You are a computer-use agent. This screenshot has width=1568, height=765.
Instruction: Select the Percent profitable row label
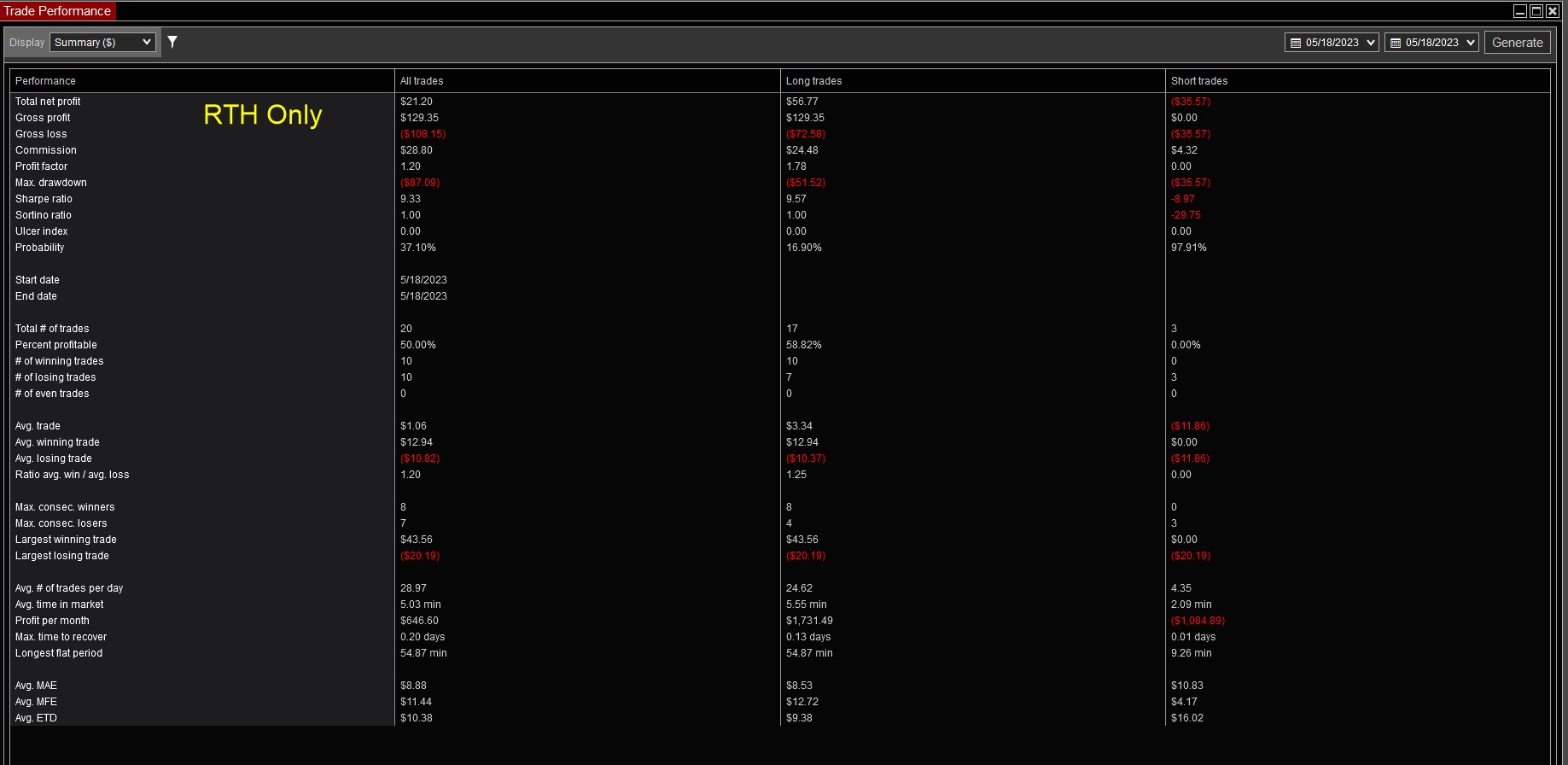point(56,345)
